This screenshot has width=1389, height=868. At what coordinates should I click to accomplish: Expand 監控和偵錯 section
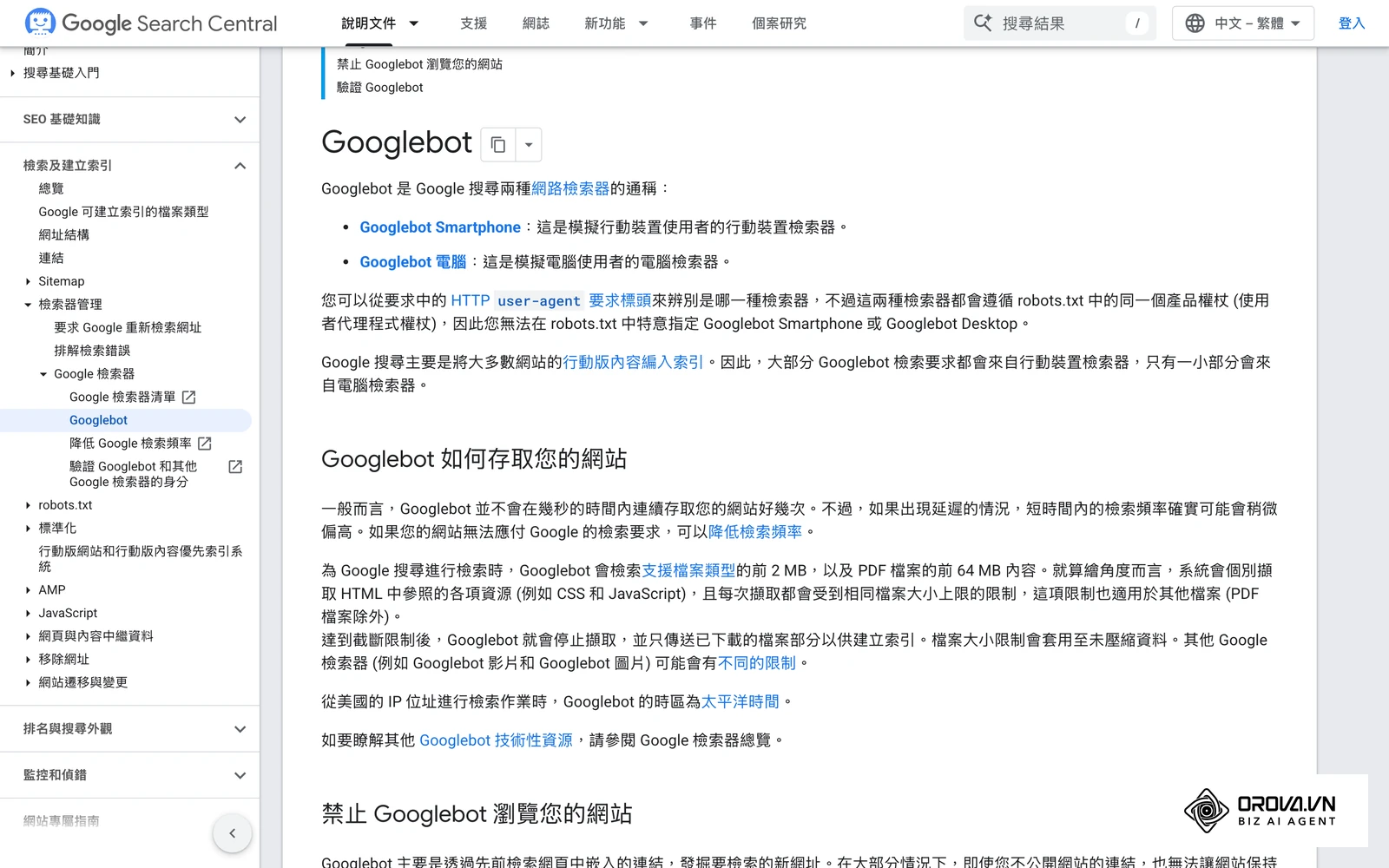point(240,775)
